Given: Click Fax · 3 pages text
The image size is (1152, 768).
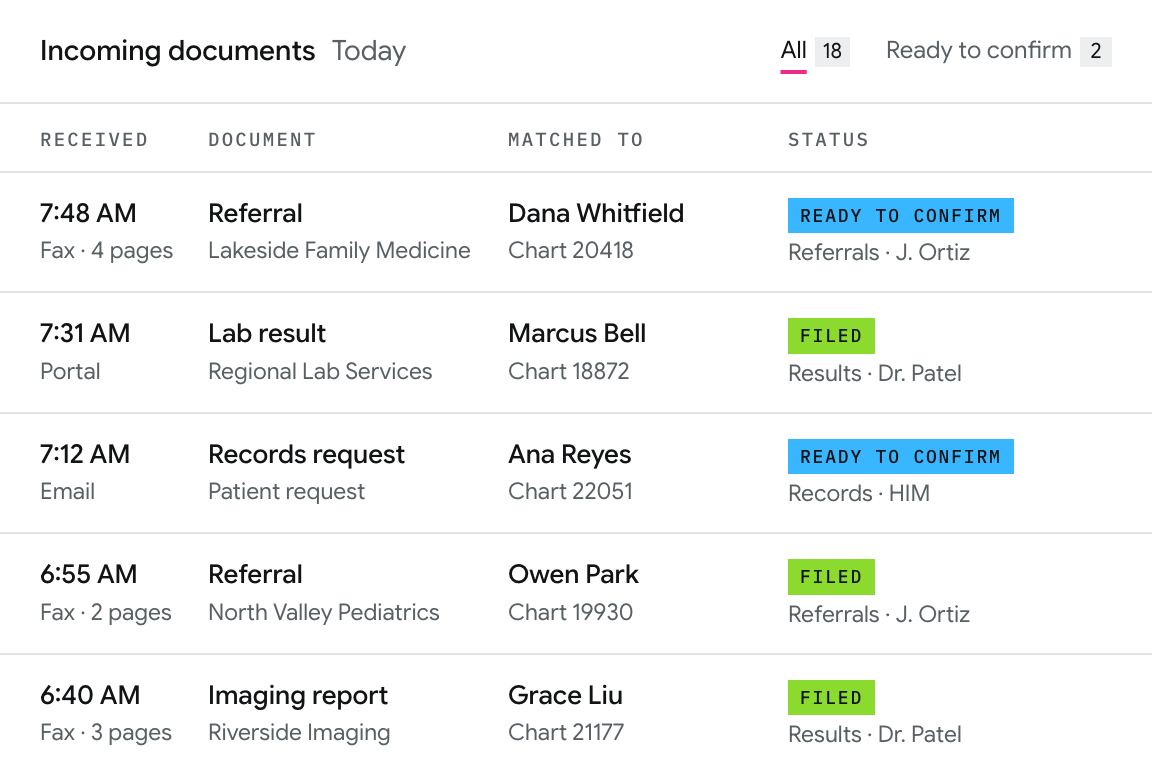Looking at the screenshot, I should [x=106, y=733].
